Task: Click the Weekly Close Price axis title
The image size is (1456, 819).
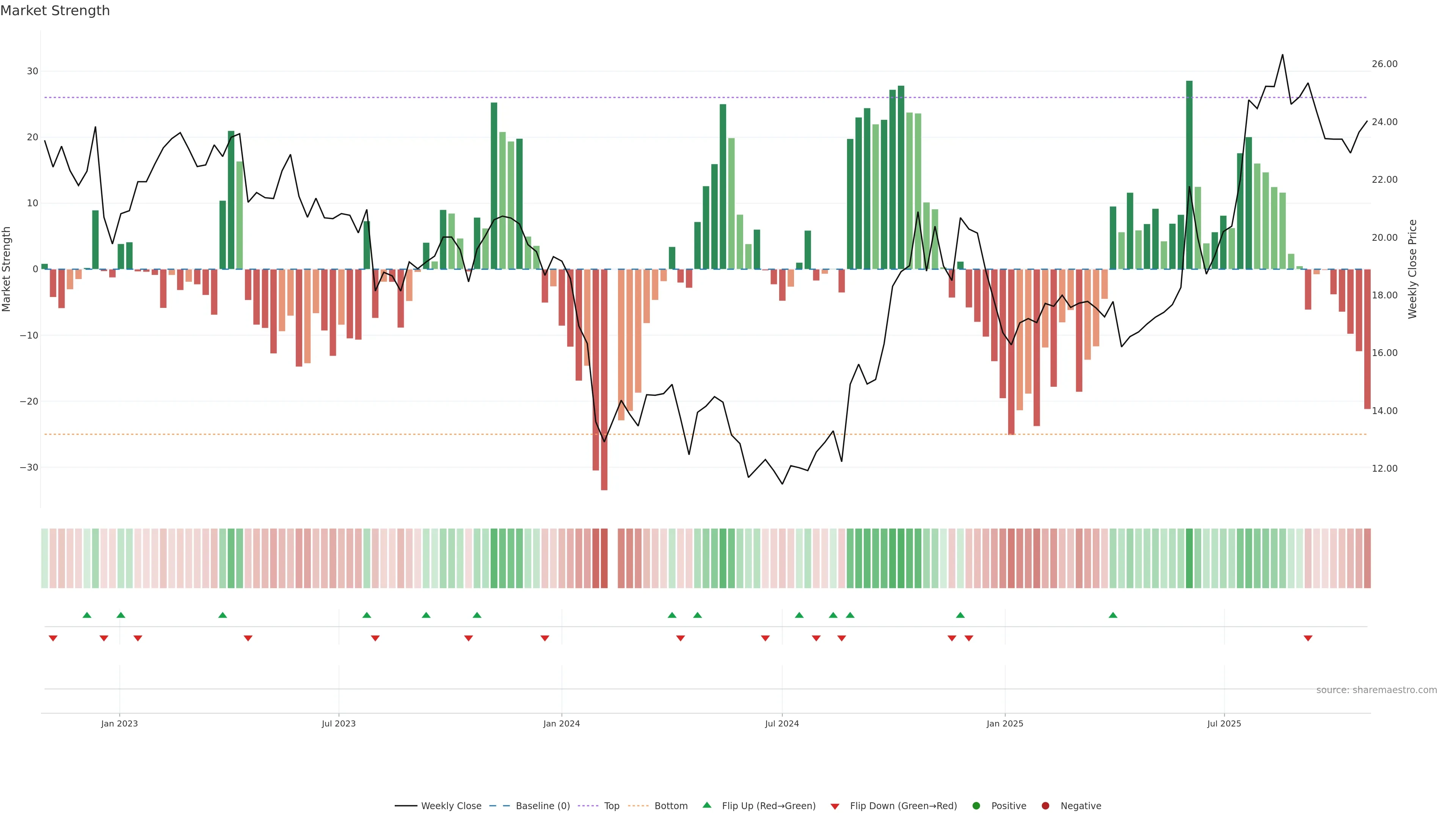Action: [1412, 269]
